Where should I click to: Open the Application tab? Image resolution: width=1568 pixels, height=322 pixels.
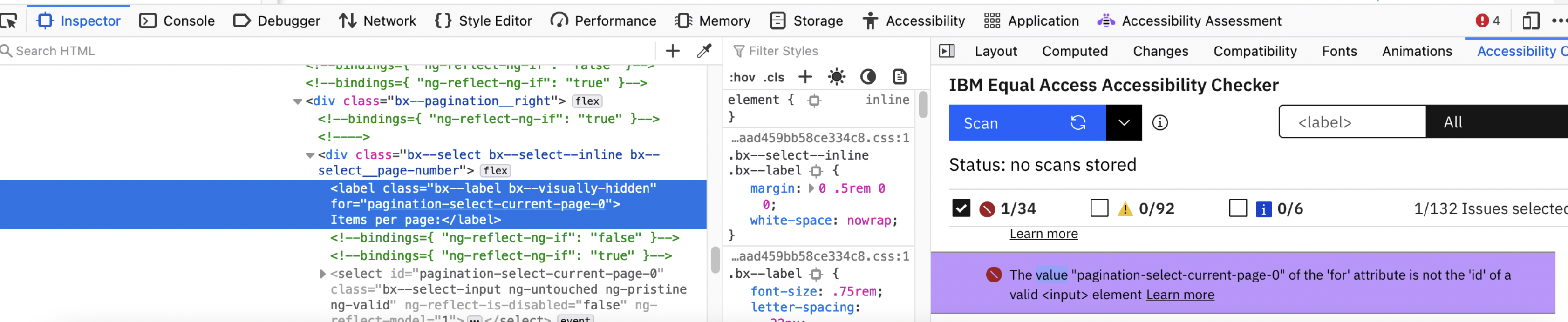tap(1031, 20)
